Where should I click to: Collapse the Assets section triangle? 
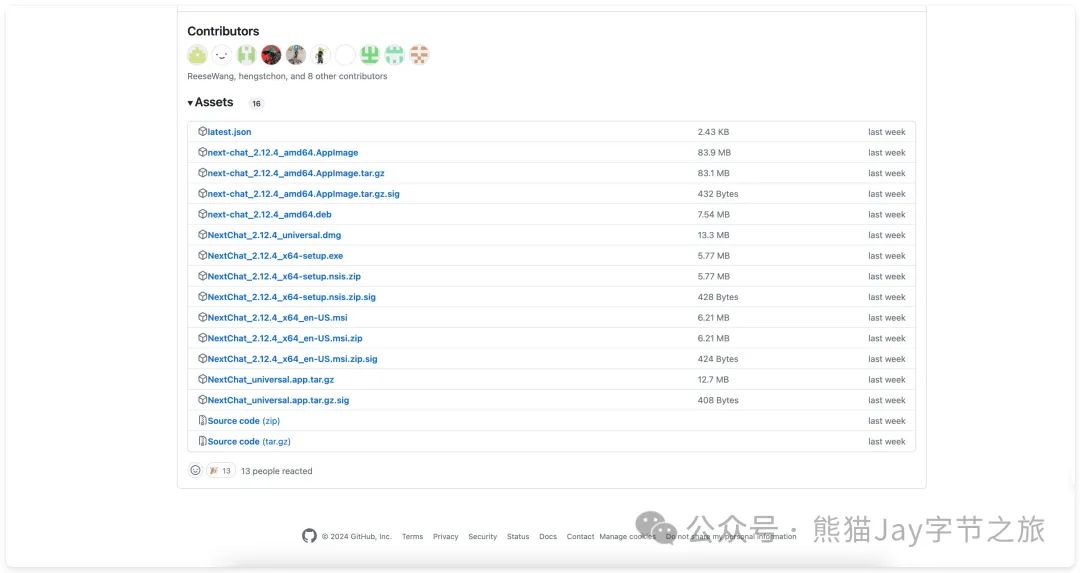[190, 103]
